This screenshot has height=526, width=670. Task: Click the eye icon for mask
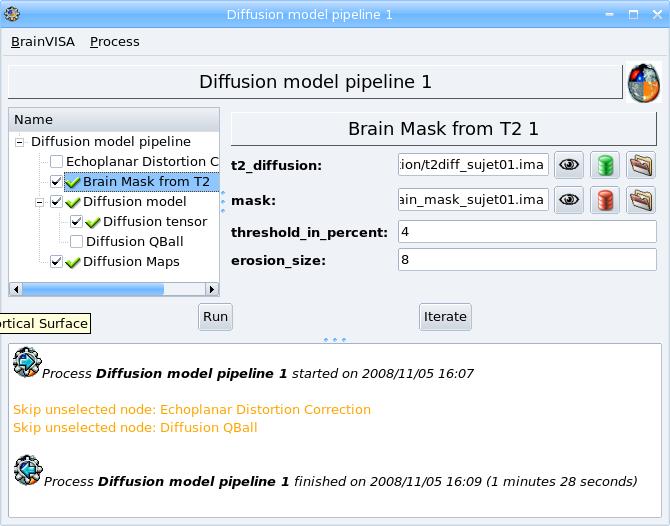click(x=569, y=200)
